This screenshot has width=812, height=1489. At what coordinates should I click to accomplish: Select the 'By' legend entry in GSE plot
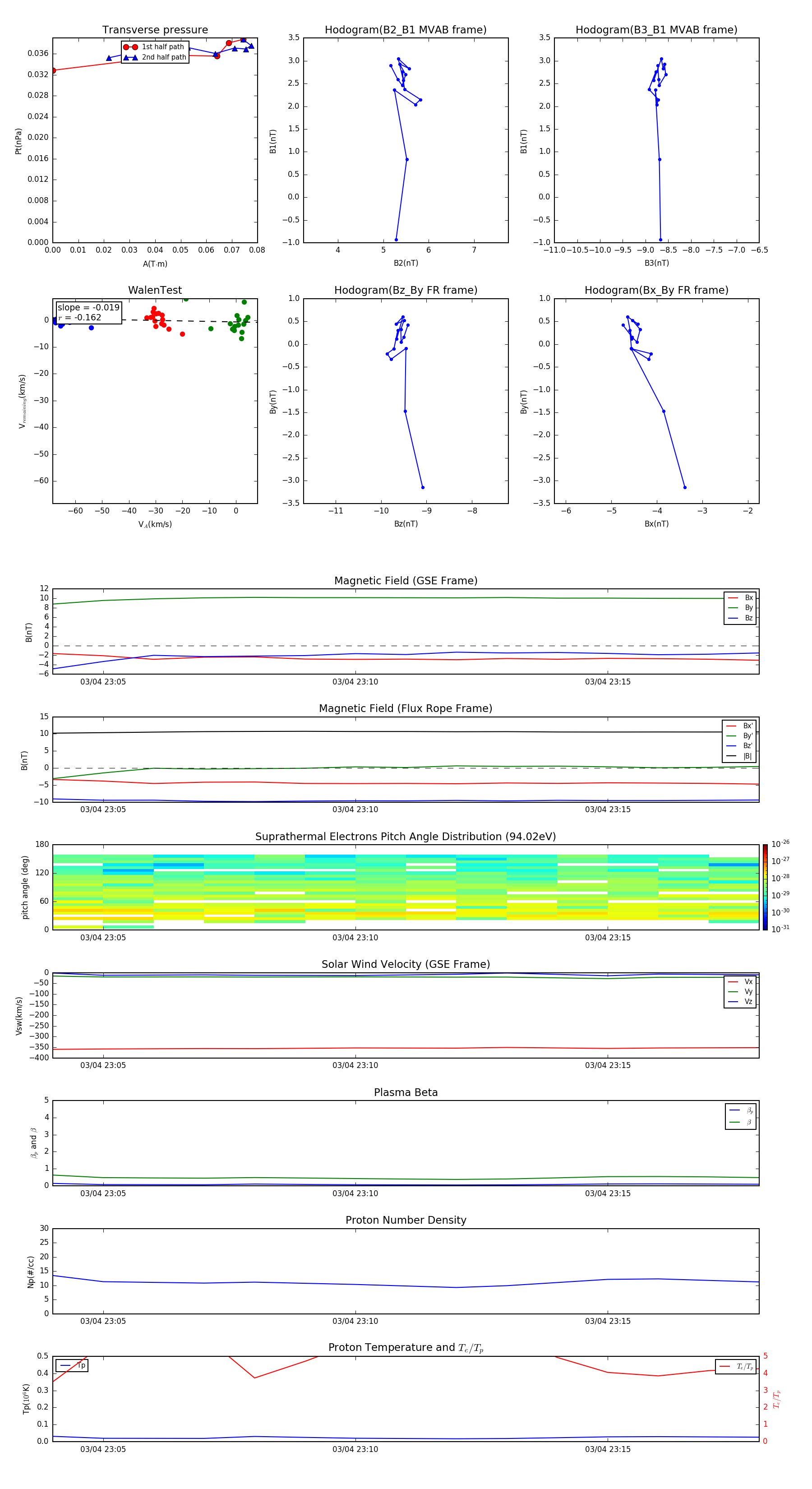740,607
